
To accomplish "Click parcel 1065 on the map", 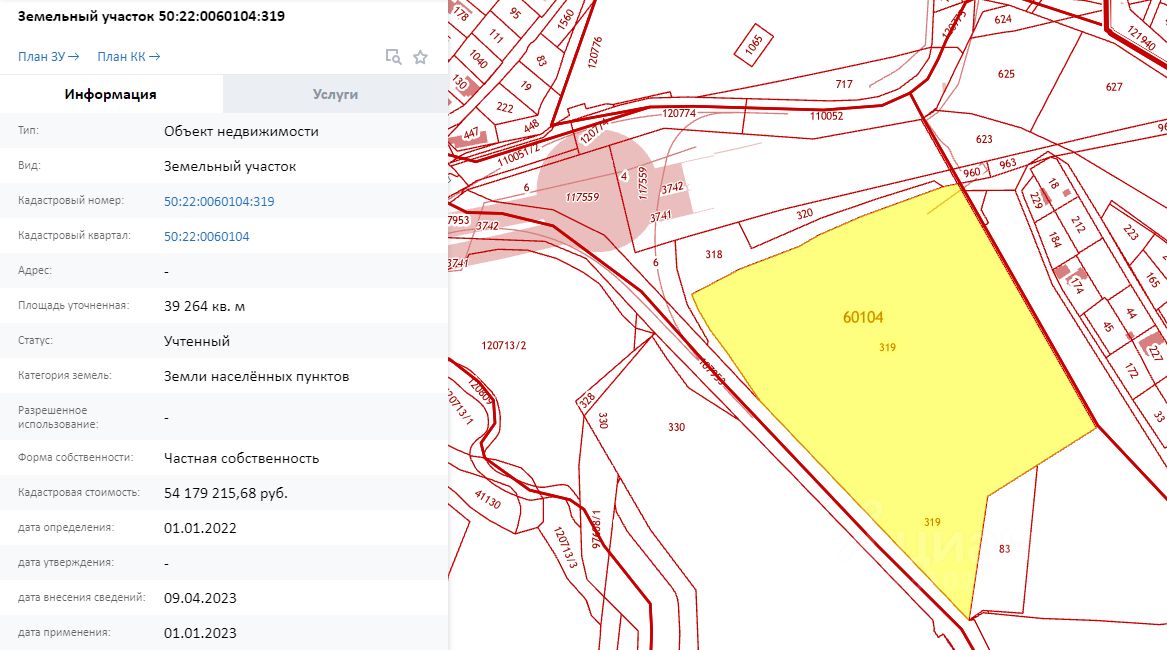I will pyautogui.click(x=754, y=44).
